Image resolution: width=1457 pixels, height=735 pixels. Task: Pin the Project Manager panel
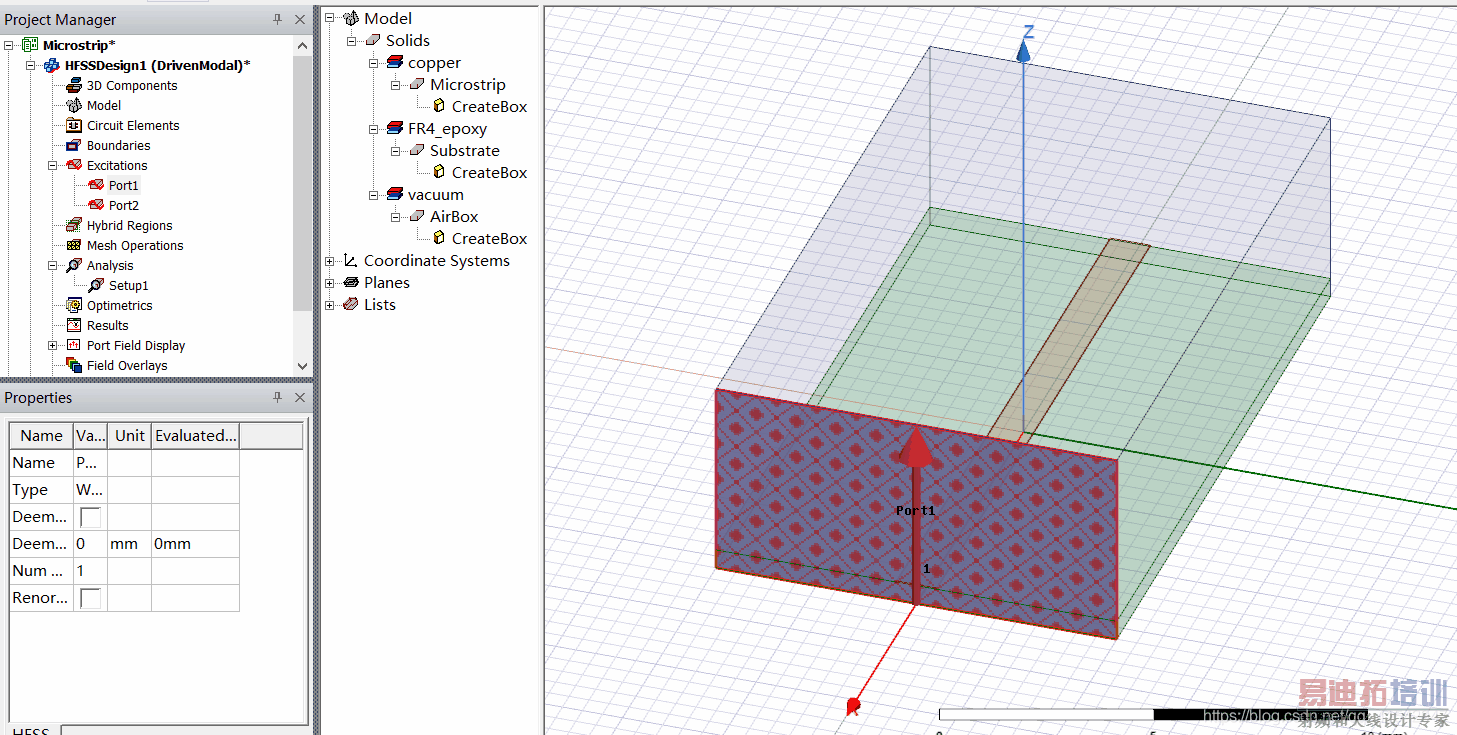278,20
